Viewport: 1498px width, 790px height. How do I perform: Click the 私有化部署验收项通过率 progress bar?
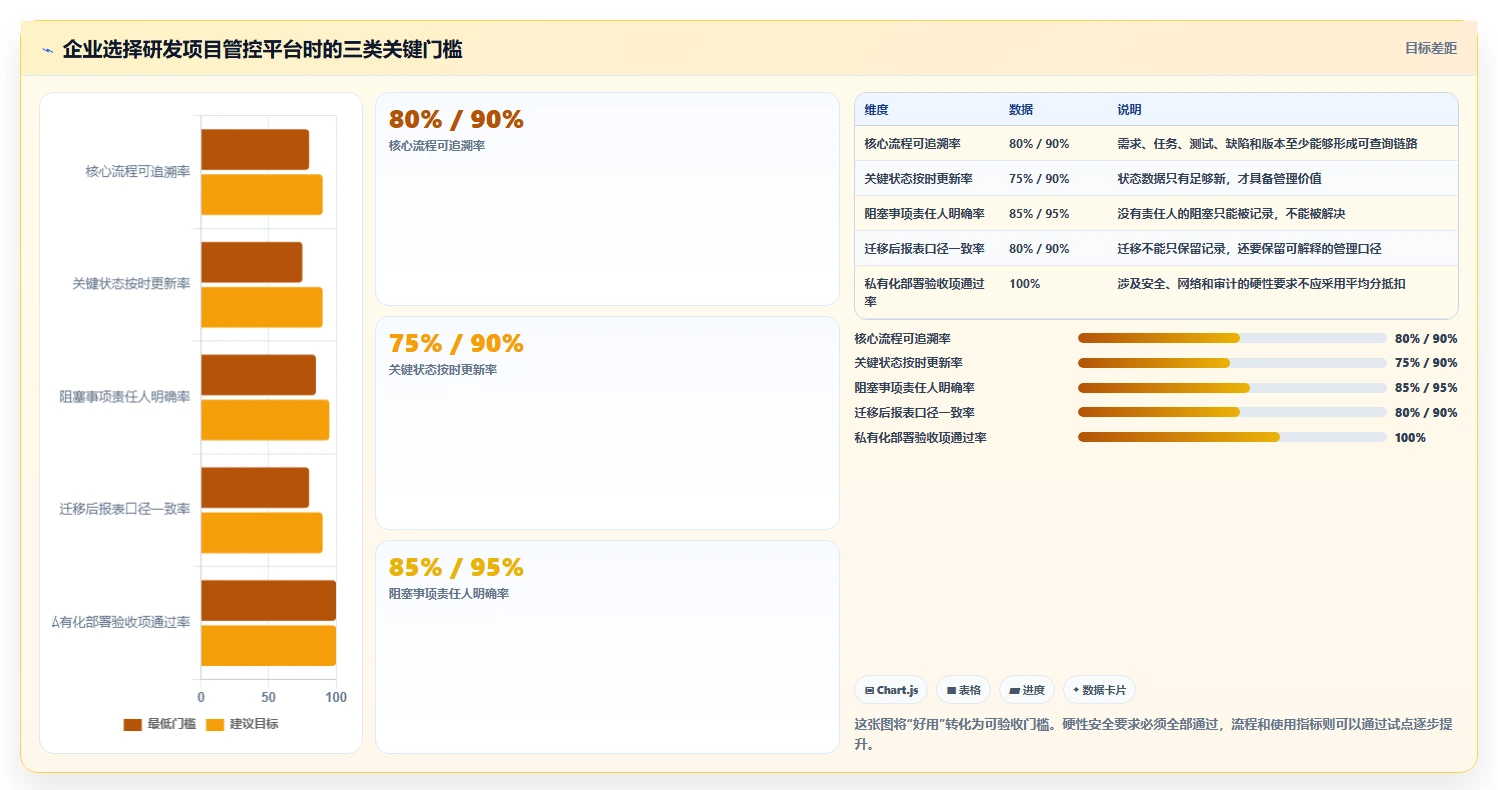(1232, 437)
